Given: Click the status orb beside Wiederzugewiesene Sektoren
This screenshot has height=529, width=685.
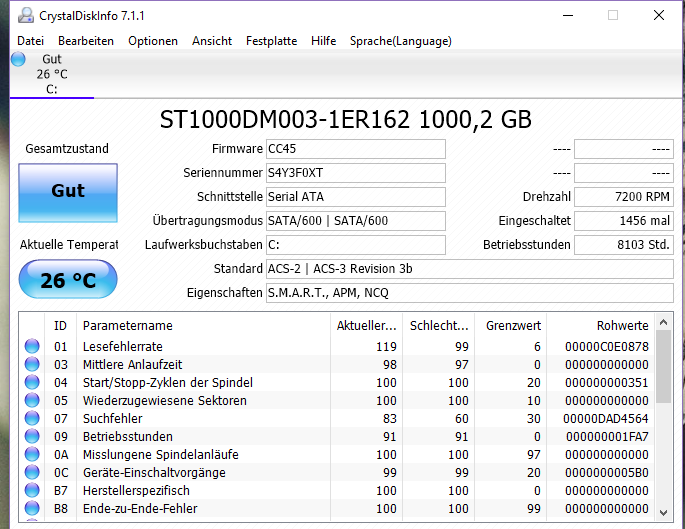Looking at the screenshot, I should click(32, 400).
